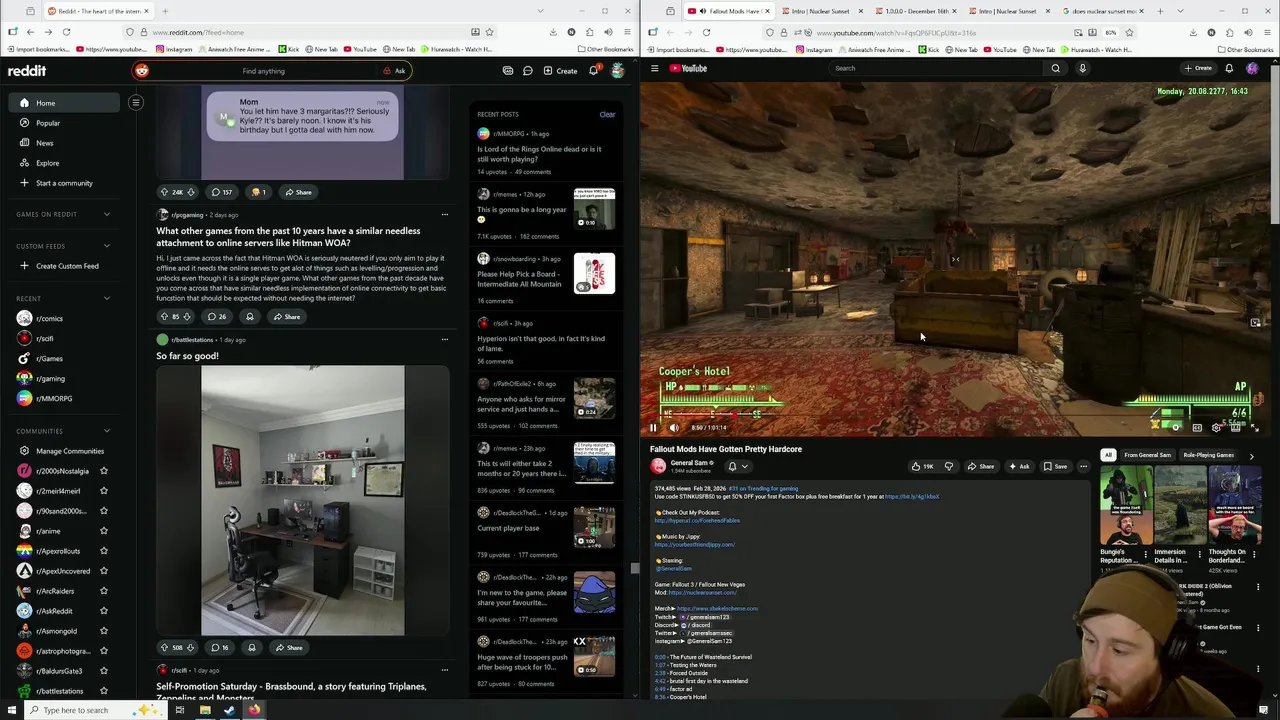Image resolution: width=1280 pixels, height=720 pixels.
Task: Open more actions under the YouTube video
Action: [1083, 466]
